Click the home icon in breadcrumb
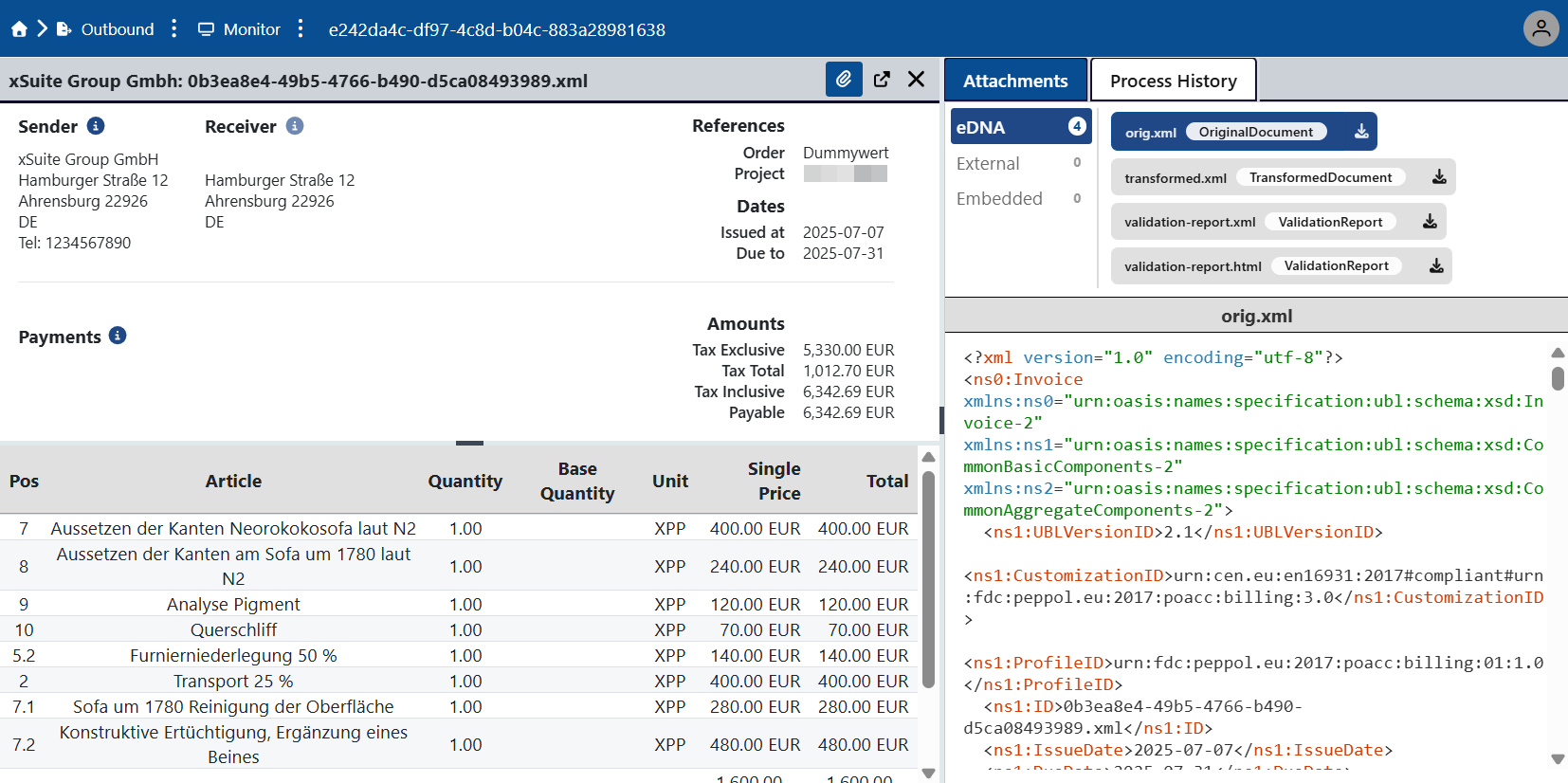This screenshot has height=783, width=1568. pos(19,29)
